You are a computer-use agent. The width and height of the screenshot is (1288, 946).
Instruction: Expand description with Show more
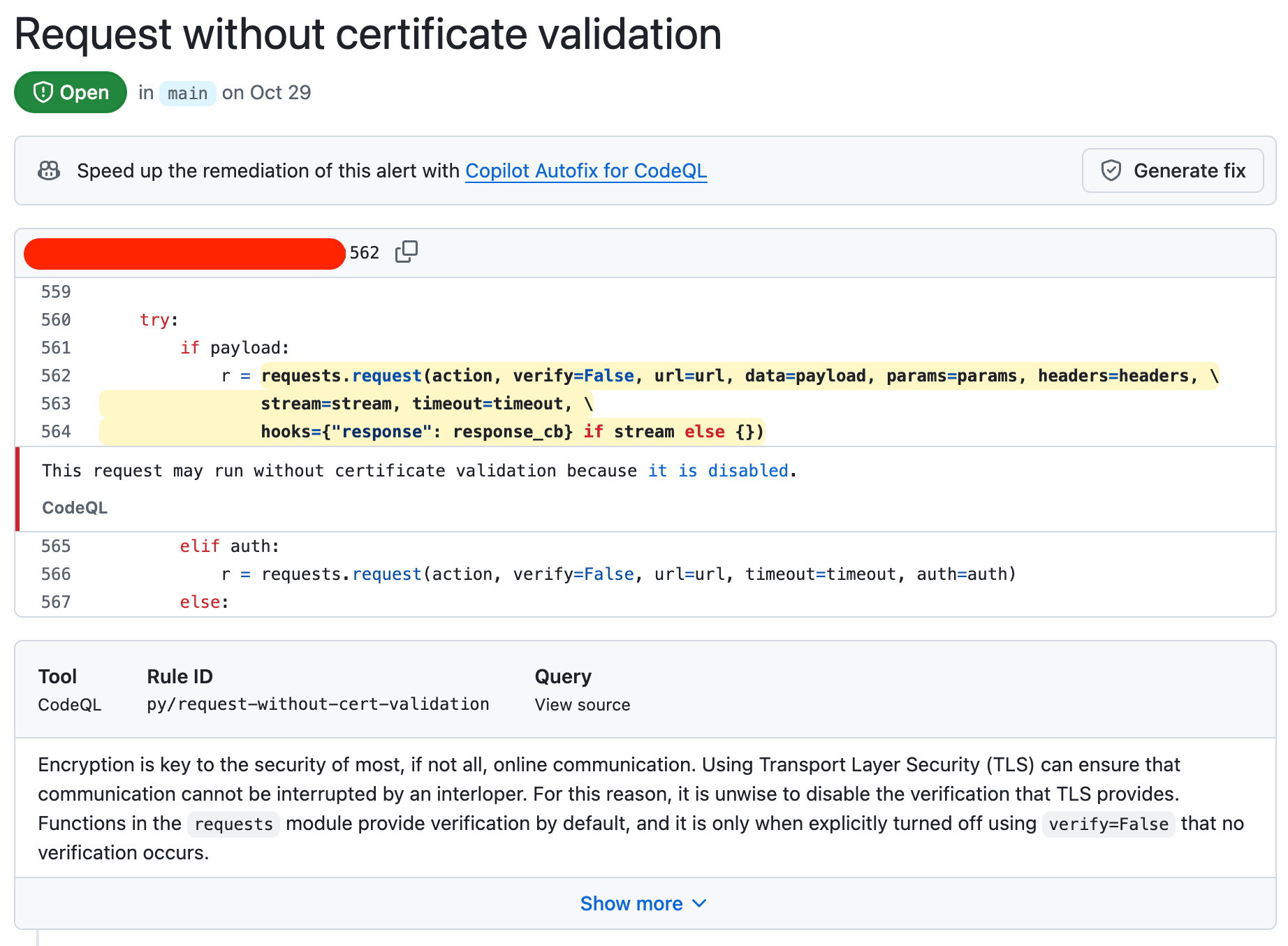631,903
